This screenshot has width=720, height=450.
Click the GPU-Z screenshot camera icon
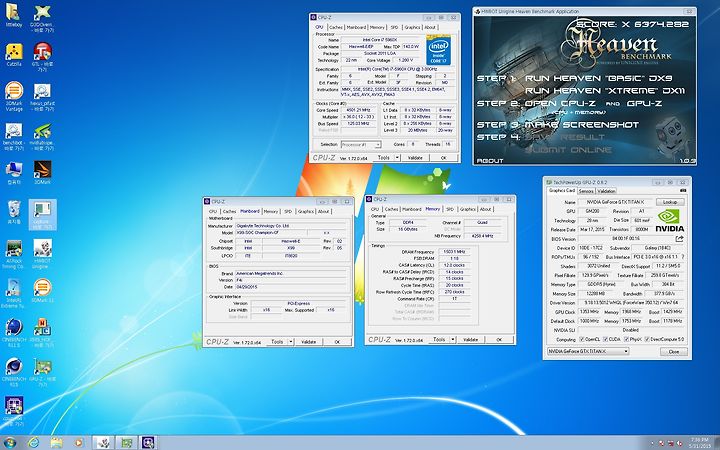[x=683, y=191]
